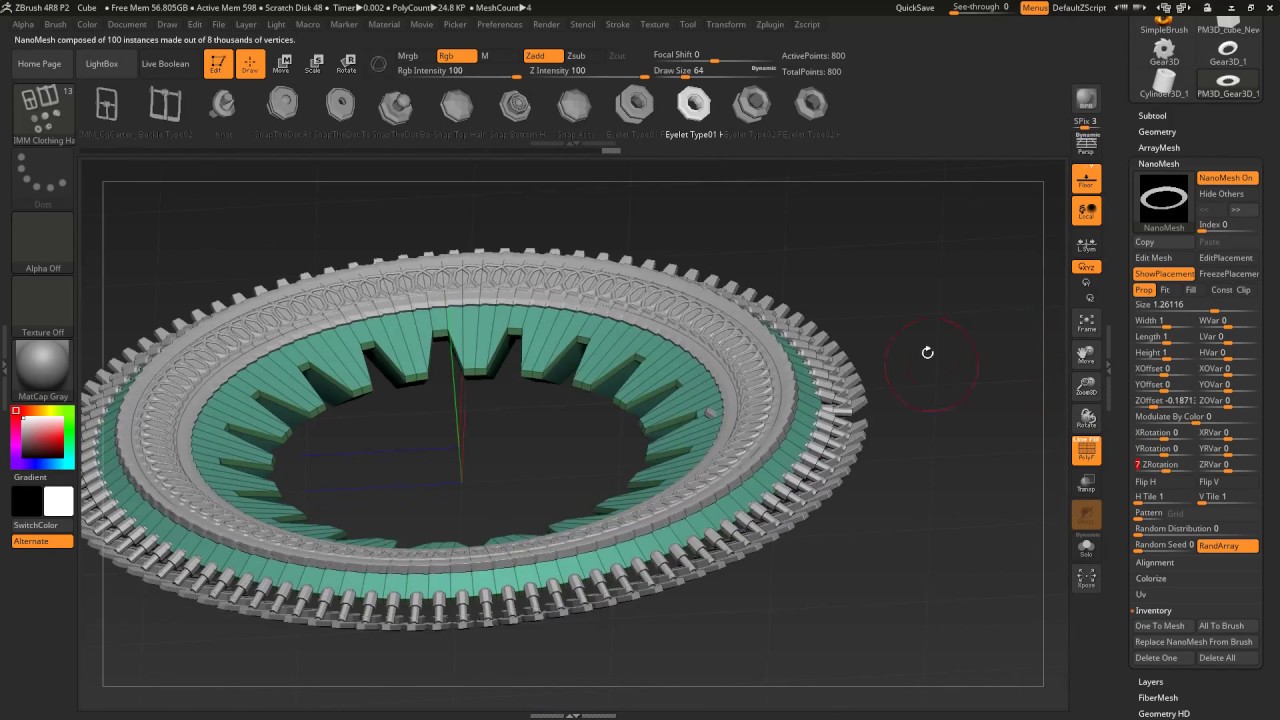Click Replace NanoMesh From Brush

click(x=1194, y=642)
